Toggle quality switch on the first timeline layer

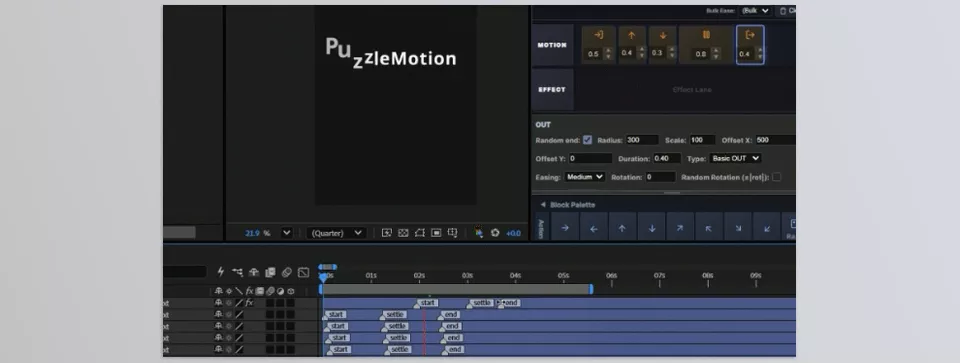(x=239, y=302)
